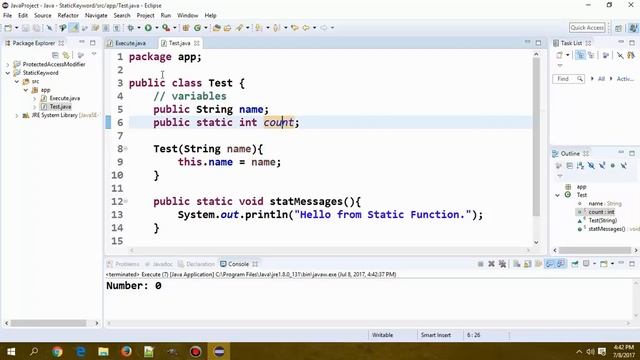Toggle Hide Fields in Outline toolbar

591,165
